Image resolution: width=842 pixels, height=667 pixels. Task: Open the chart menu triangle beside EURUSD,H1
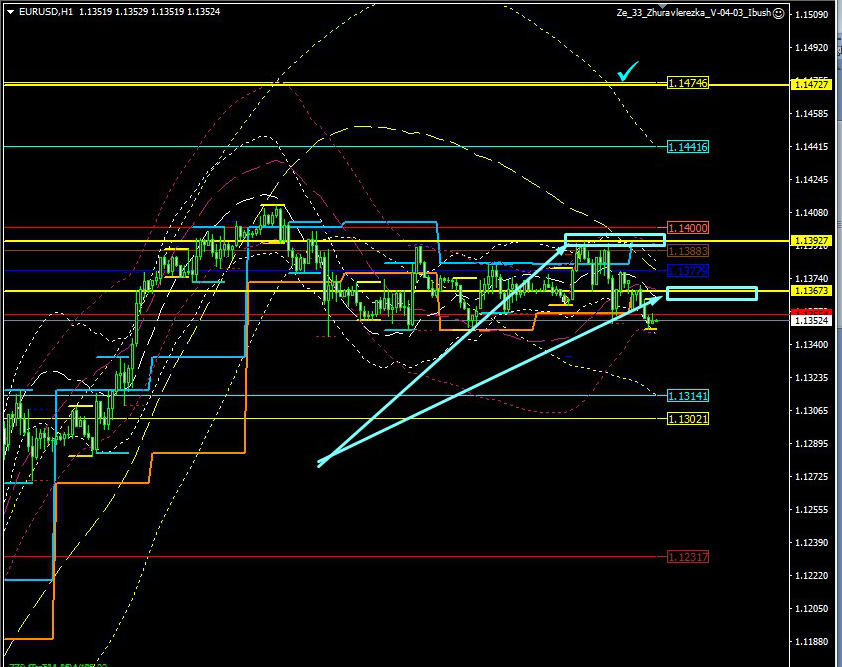click(x=10, y=12)
